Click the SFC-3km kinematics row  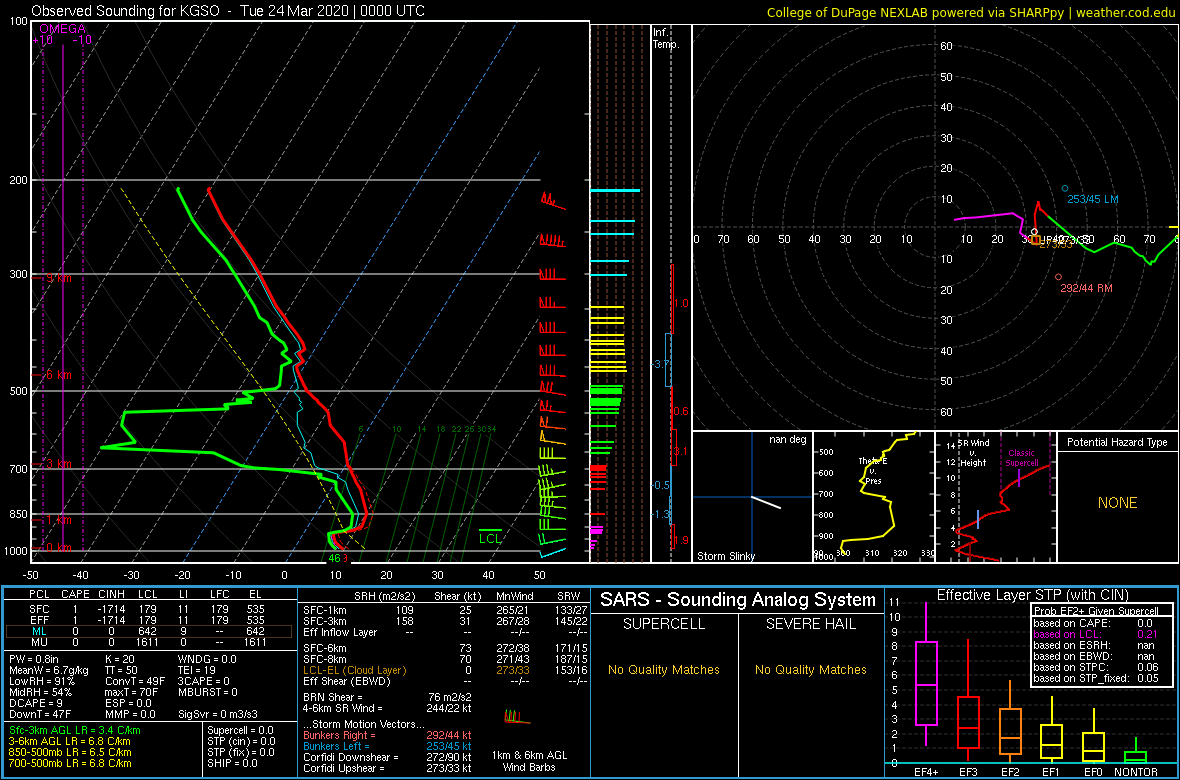click(444, 620)
